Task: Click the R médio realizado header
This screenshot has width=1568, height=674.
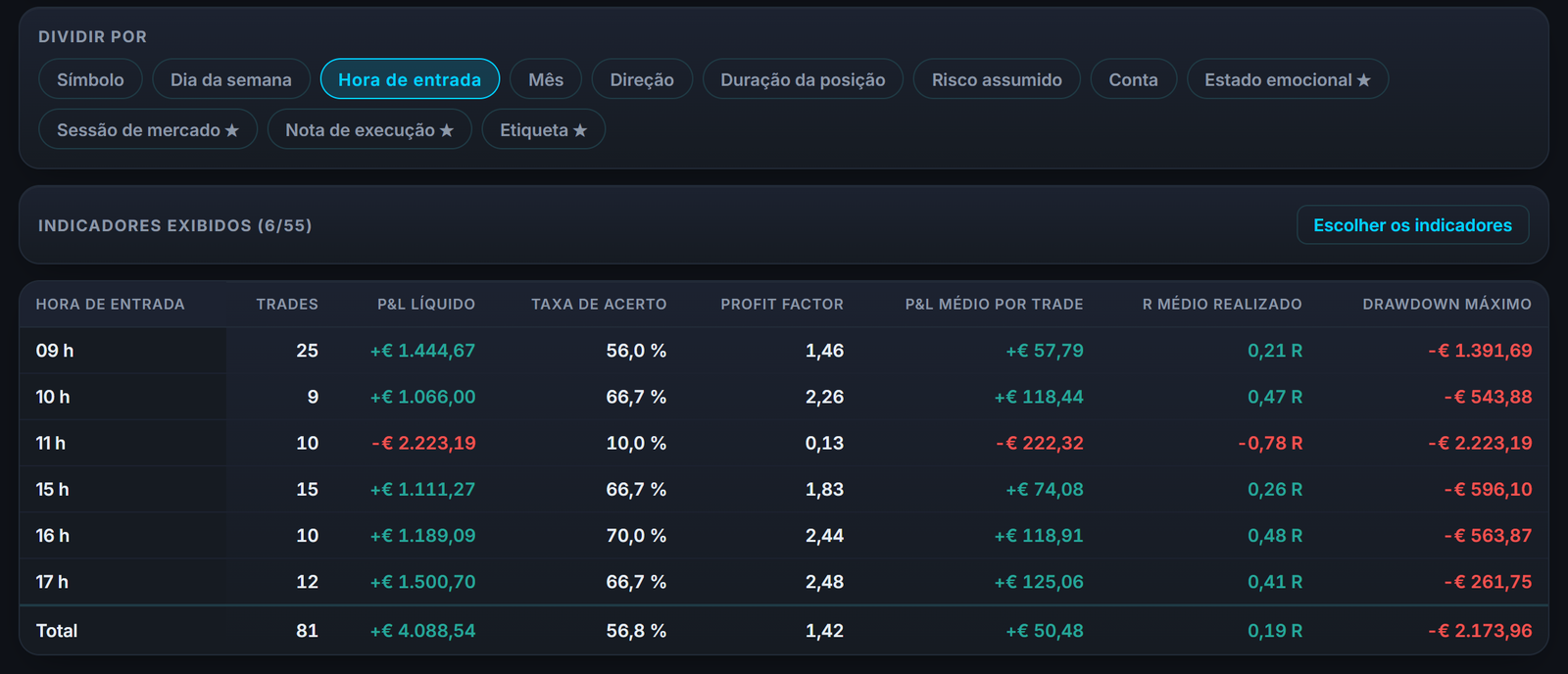Action: coord(1222,305)
